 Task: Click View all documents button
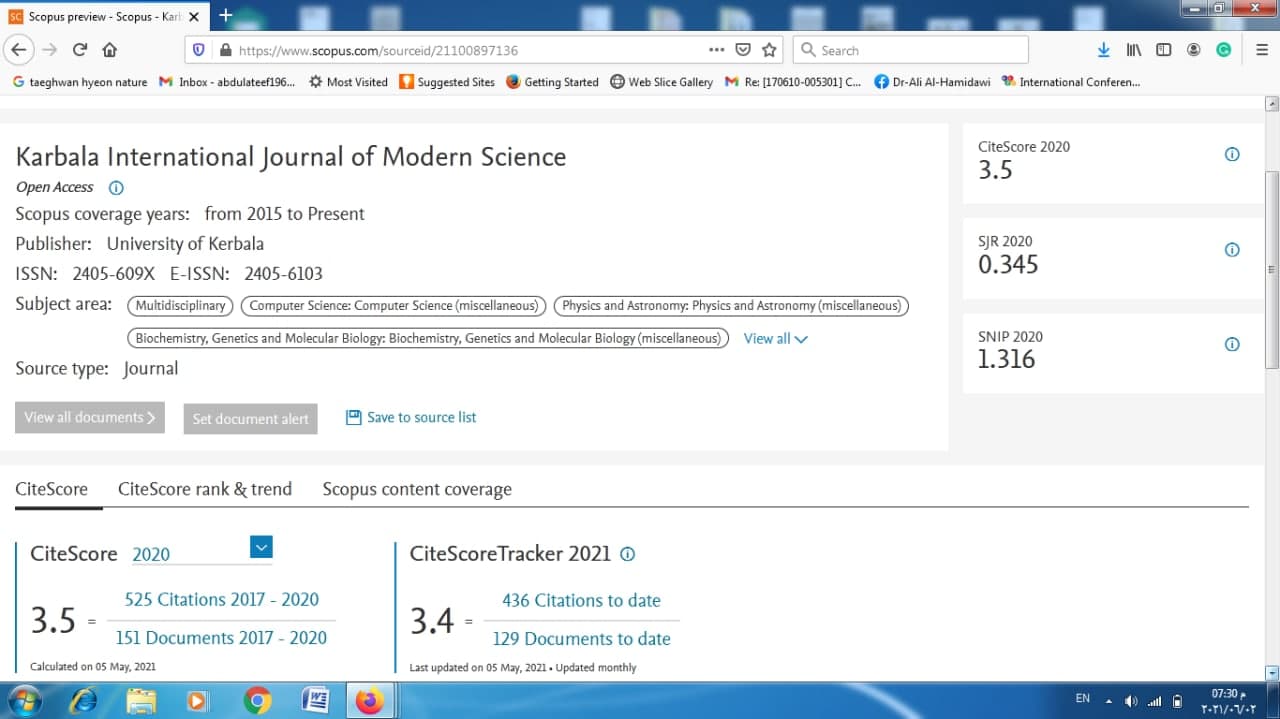90,418
